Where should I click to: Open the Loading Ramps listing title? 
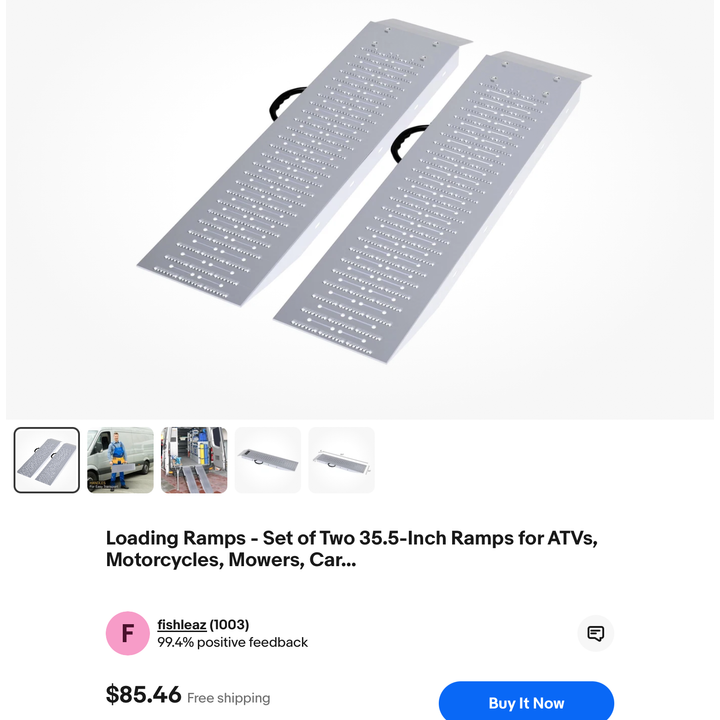click(x=352, y=549)
